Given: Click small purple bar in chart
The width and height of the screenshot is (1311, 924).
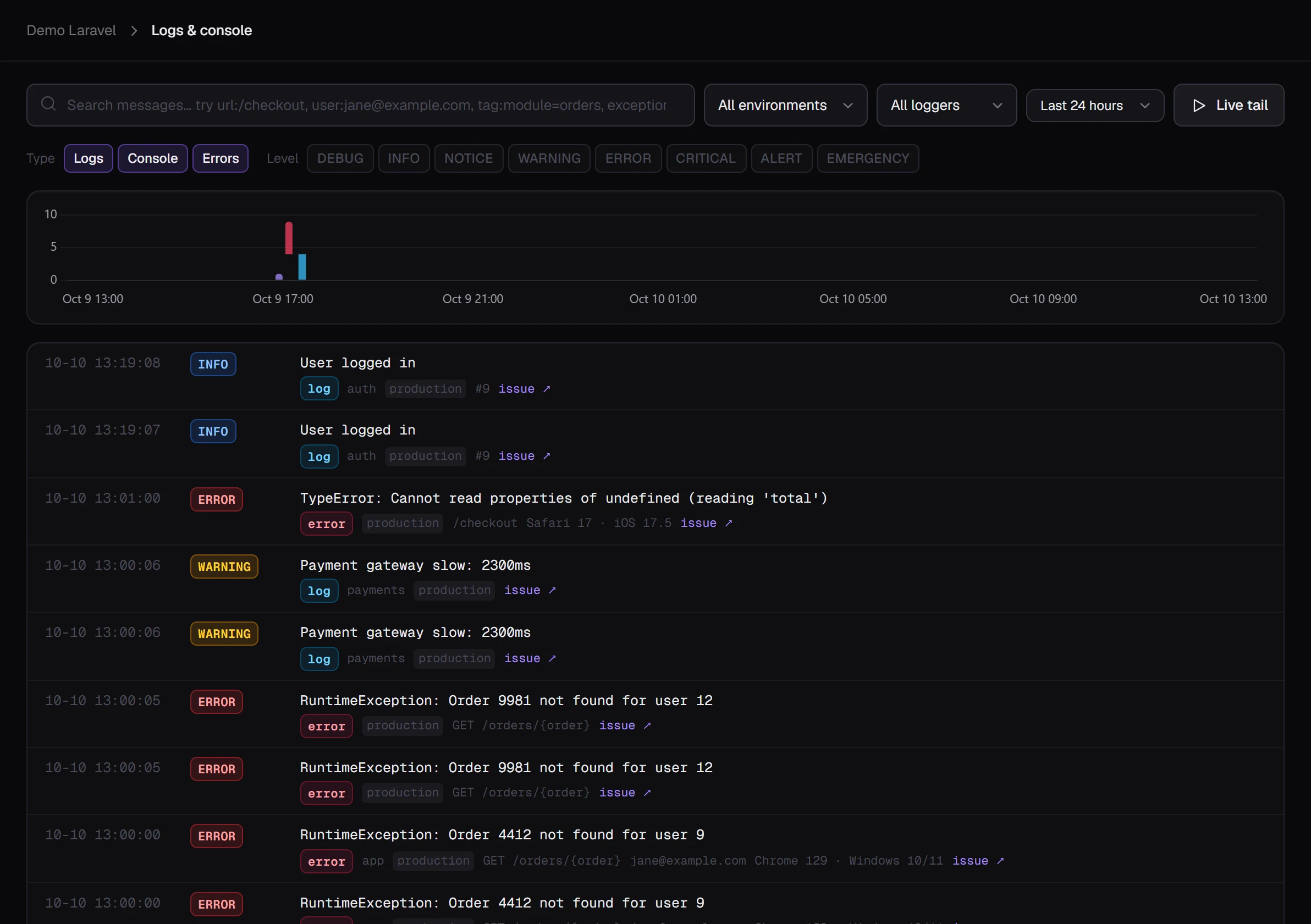Looking at the screenshot, I should [279, 277].
